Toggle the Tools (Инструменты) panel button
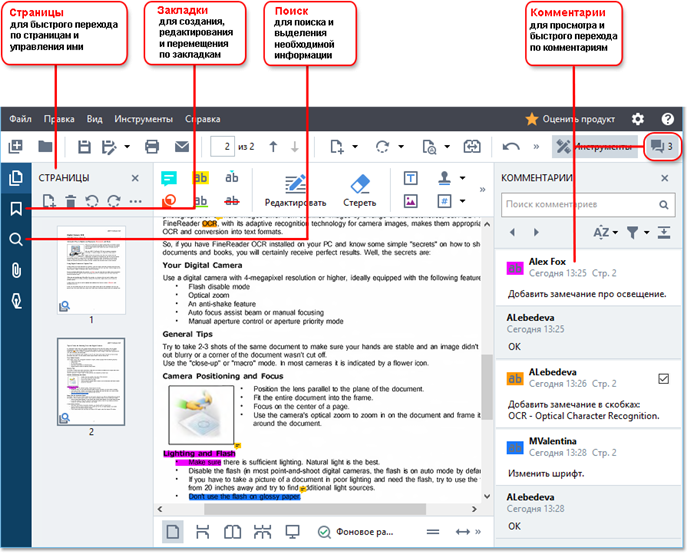This screenshot has width=690, height=557. click(x=595, y=147)
